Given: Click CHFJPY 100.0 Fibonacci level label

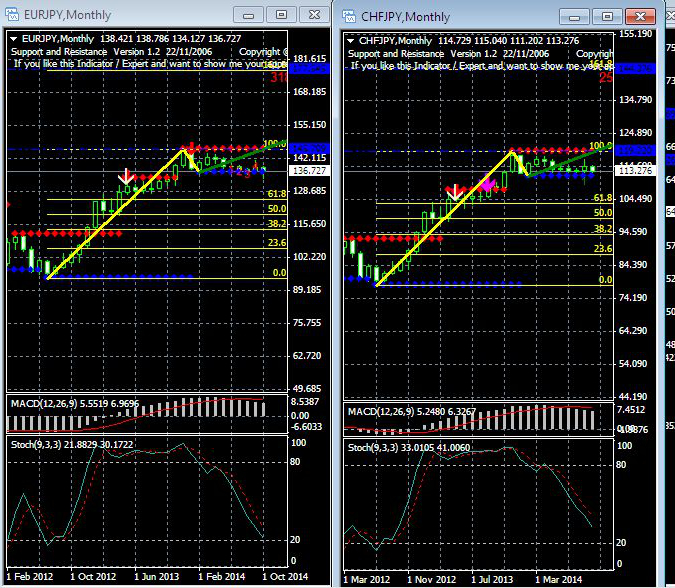Looking at the screenshot, I should click(x=601, y=145).
